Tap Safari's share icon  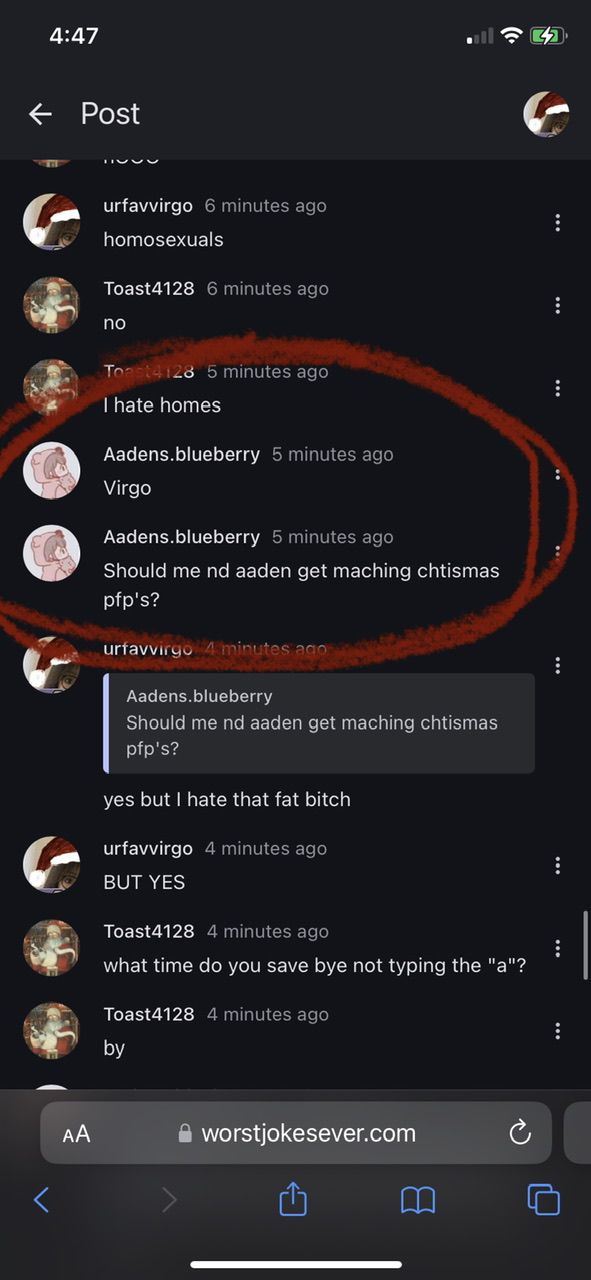(x=292, y=1198)
